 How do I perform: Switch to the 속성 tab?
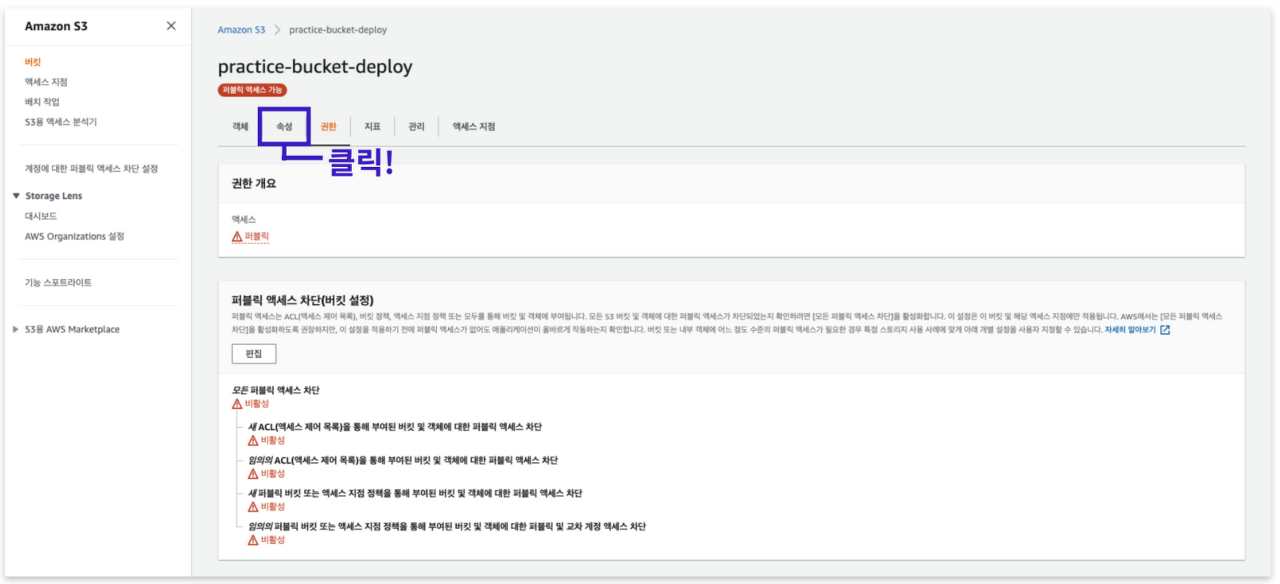coord(284,127)
